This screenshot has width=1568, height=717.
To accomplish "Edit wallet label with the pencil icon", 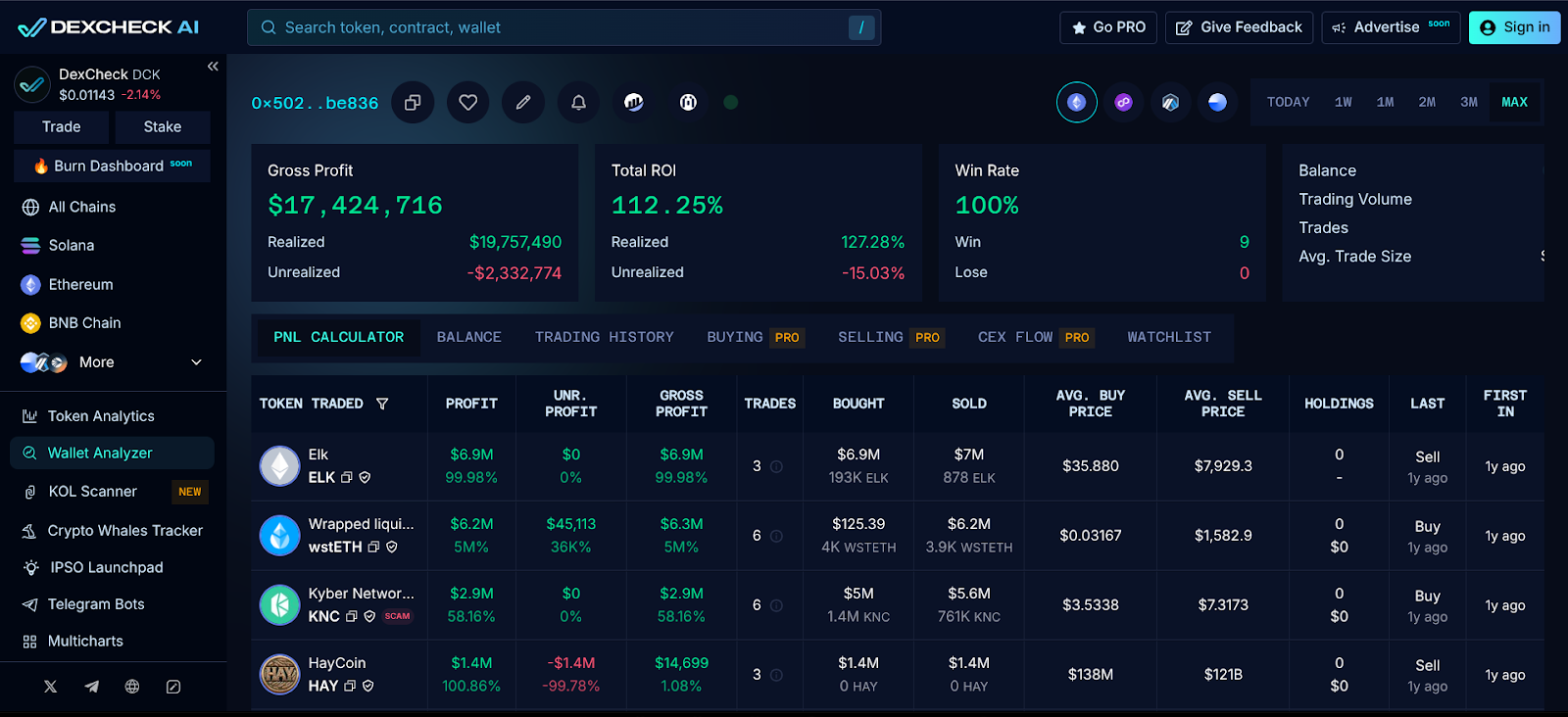I will [523, 102].
